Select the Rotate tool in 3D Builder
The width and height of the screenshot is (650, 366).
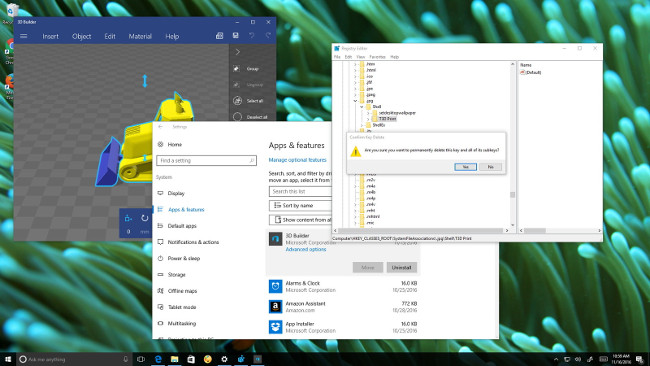[144, 218]
